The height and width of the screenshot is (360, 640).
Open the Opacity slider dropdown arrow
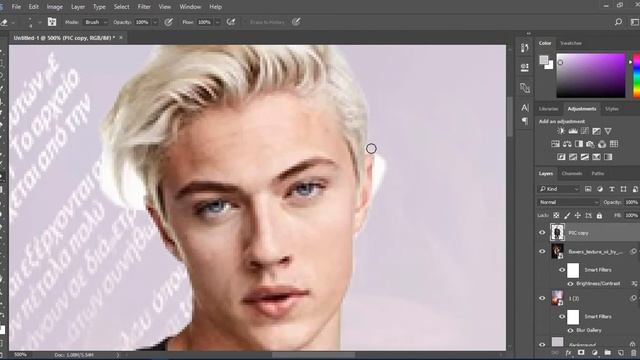155,22
